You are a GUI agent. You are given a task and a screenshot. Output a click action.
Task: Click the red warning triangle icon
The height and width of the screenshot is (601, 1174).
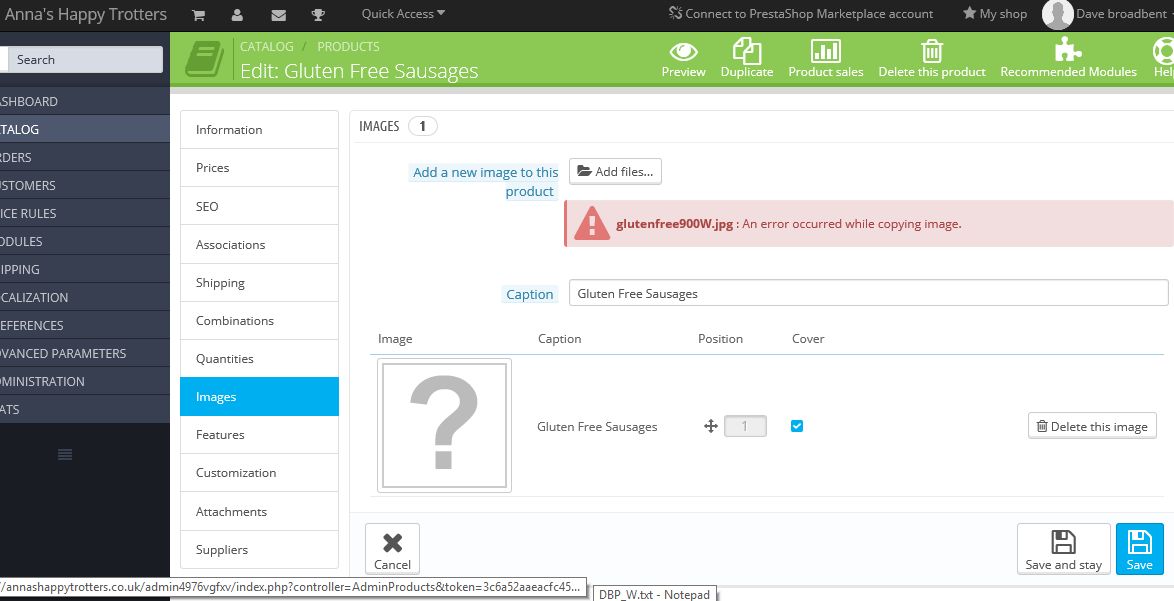point(591,223)
